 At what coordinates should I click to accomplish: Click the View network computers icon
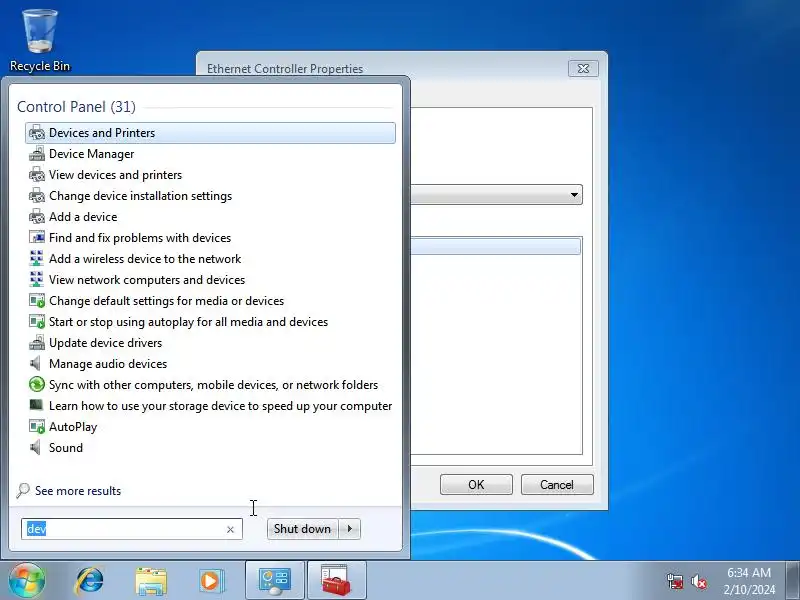click(37, 280)
